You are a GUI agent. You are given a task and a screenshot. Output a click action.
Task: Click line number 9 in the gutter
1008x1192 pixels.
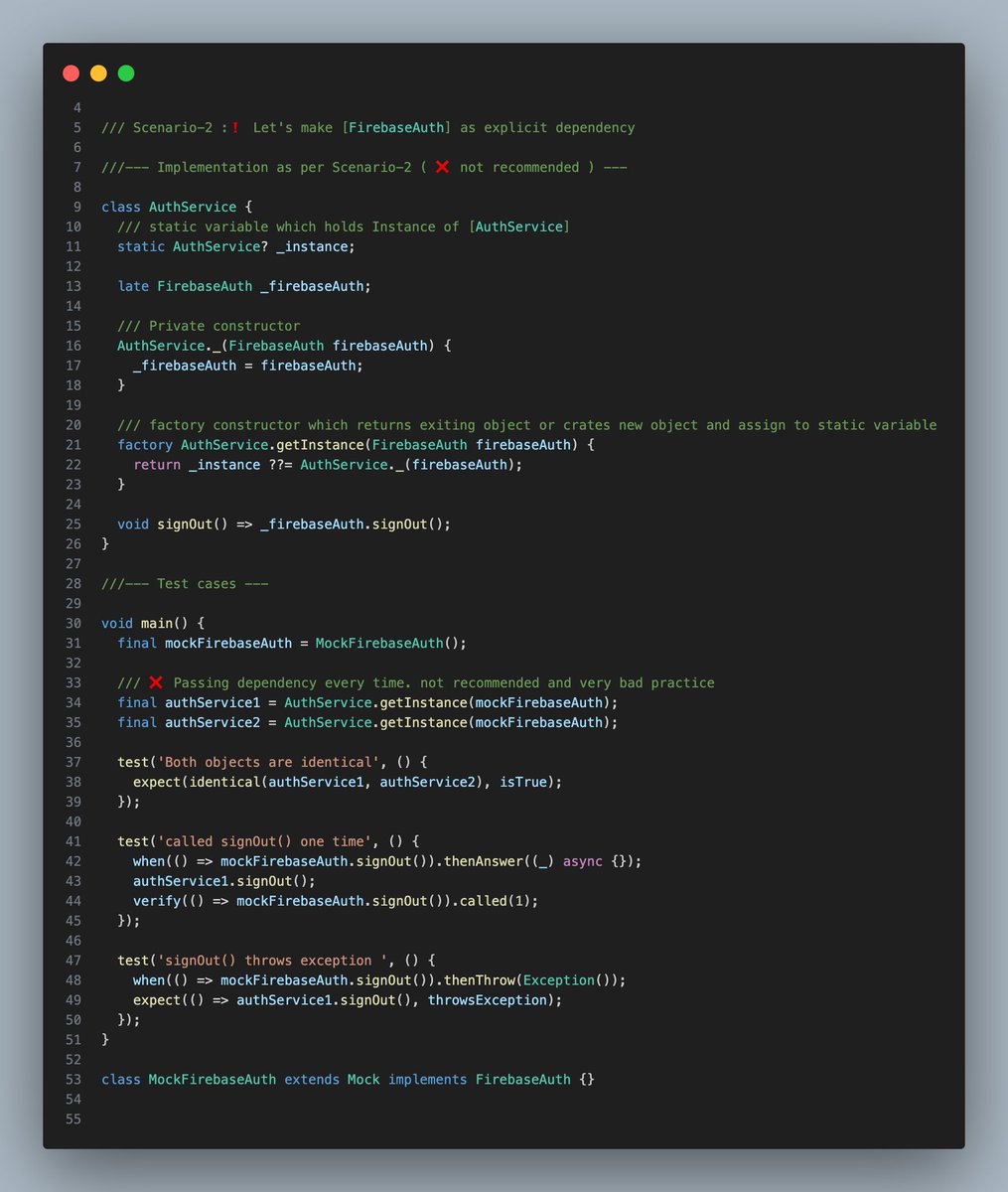77,207
